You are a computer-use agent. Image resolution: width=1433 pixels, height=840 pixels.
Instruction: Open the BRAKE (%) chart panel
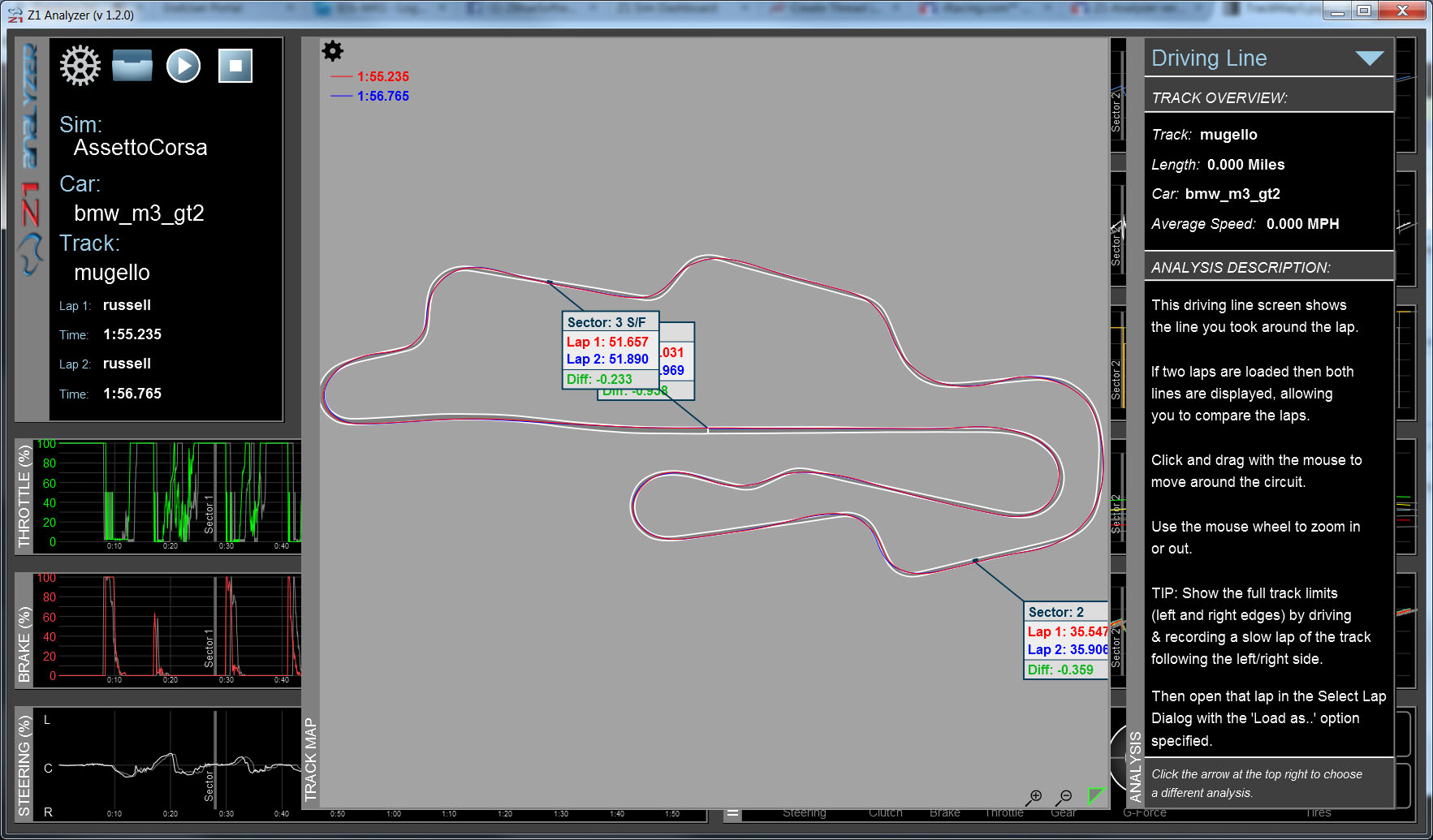tap(24, 631)
